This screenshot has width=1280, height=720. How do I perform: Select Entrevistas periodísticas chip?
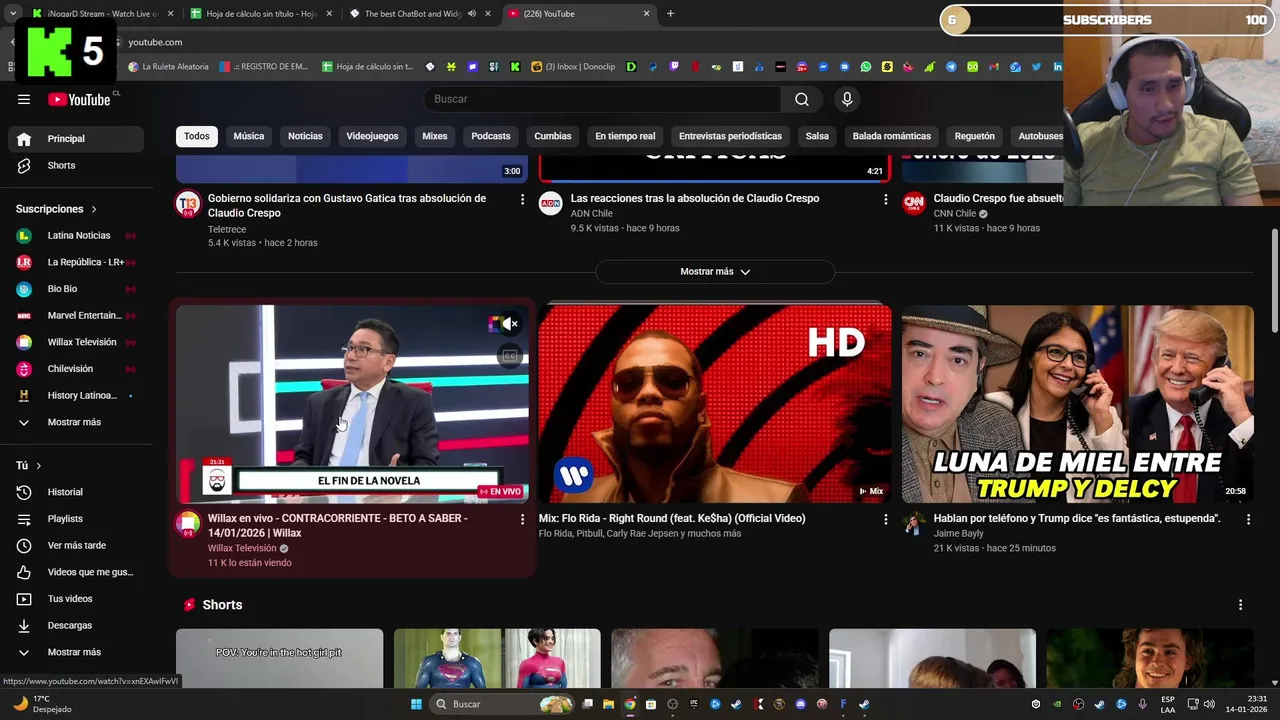click(730, 136)
